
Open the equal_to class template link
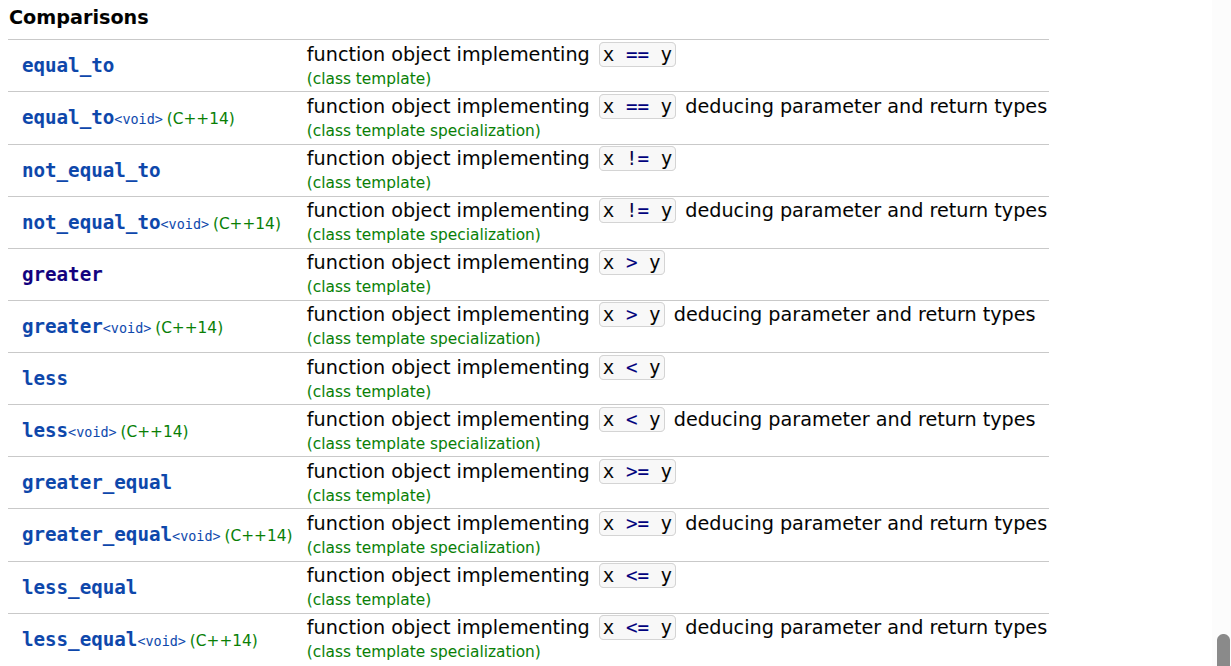pos(68,66)
